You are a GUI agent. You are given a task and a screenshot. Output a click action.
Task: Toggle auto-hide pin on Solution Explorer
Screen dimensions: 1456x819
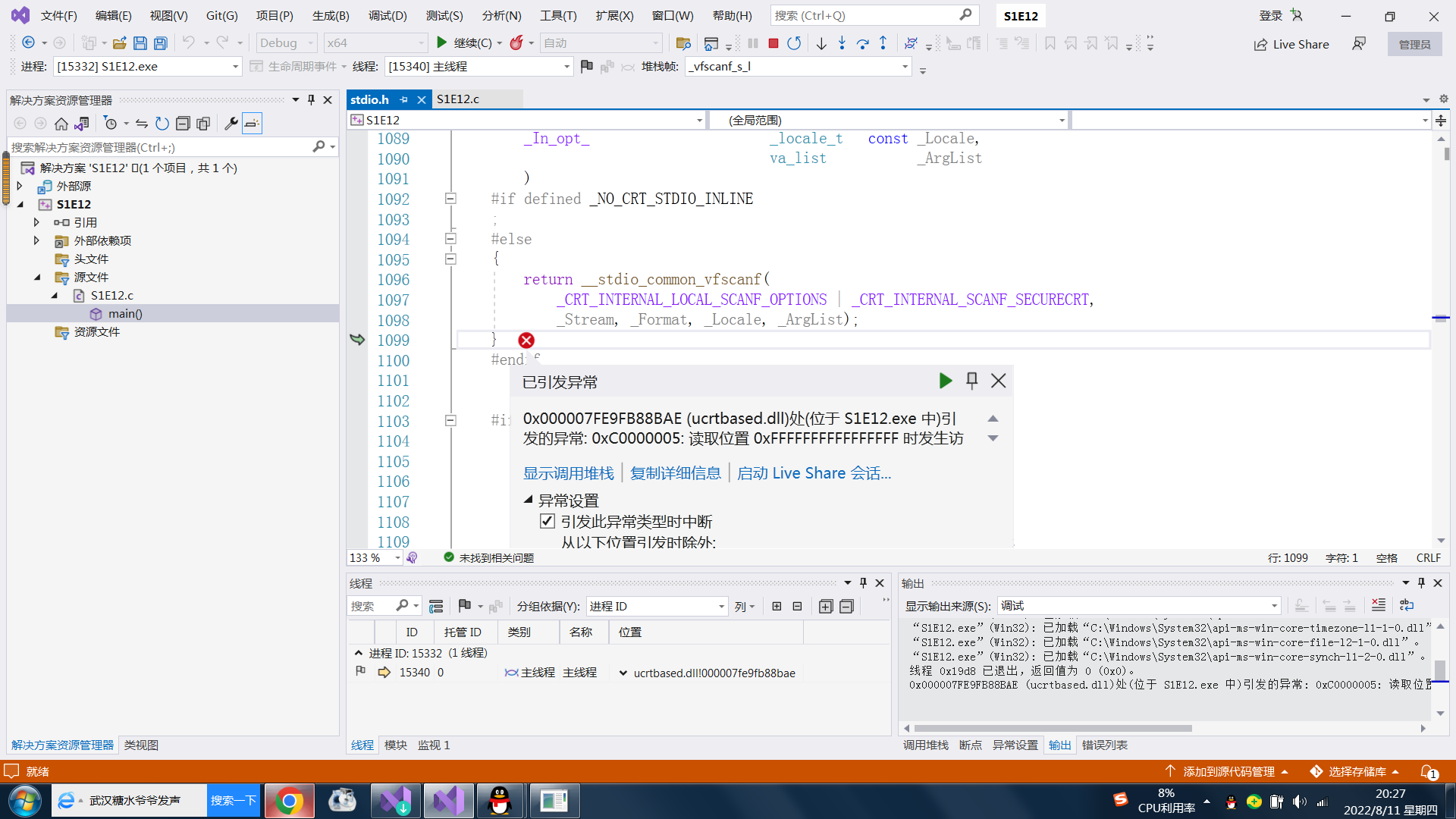tap(311, 99)
